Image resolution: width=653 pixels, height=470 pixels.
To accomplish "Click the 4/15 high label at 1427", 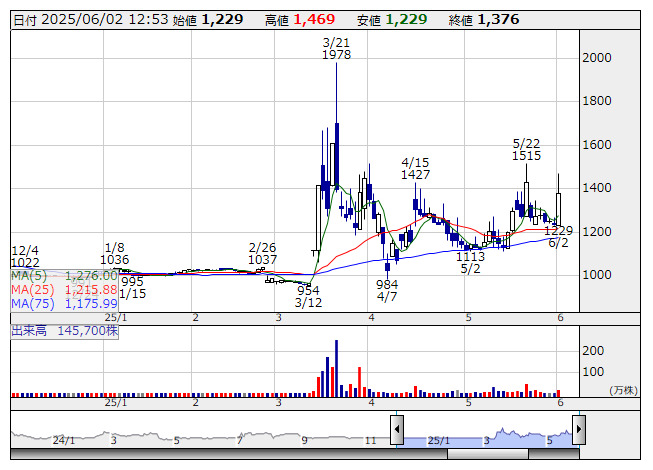I will [416, 168].
